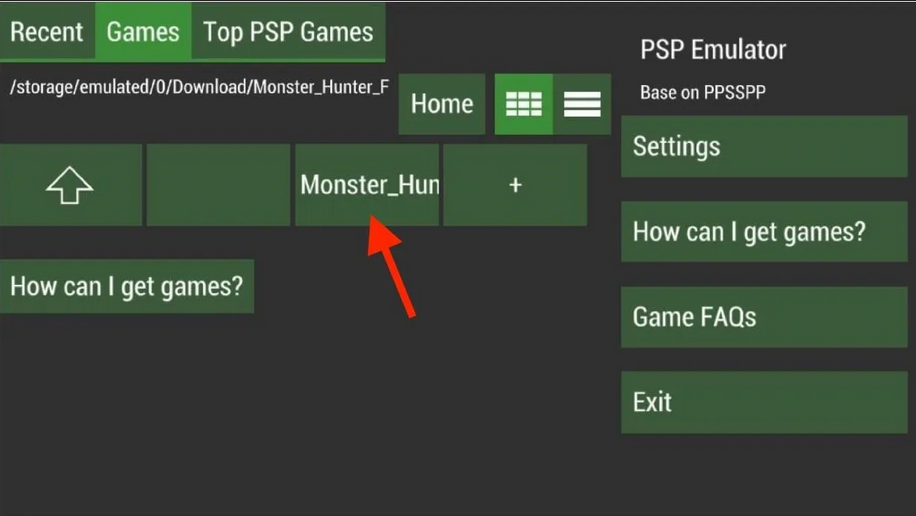Tap How can I get games? below tiles

coord(127,286)
